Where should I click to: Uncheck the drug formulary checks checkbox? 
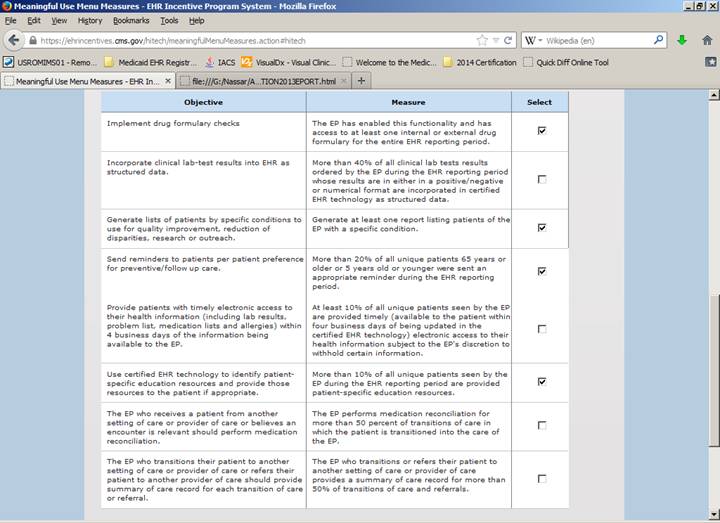pyautogui.click(x=541, y=130)
